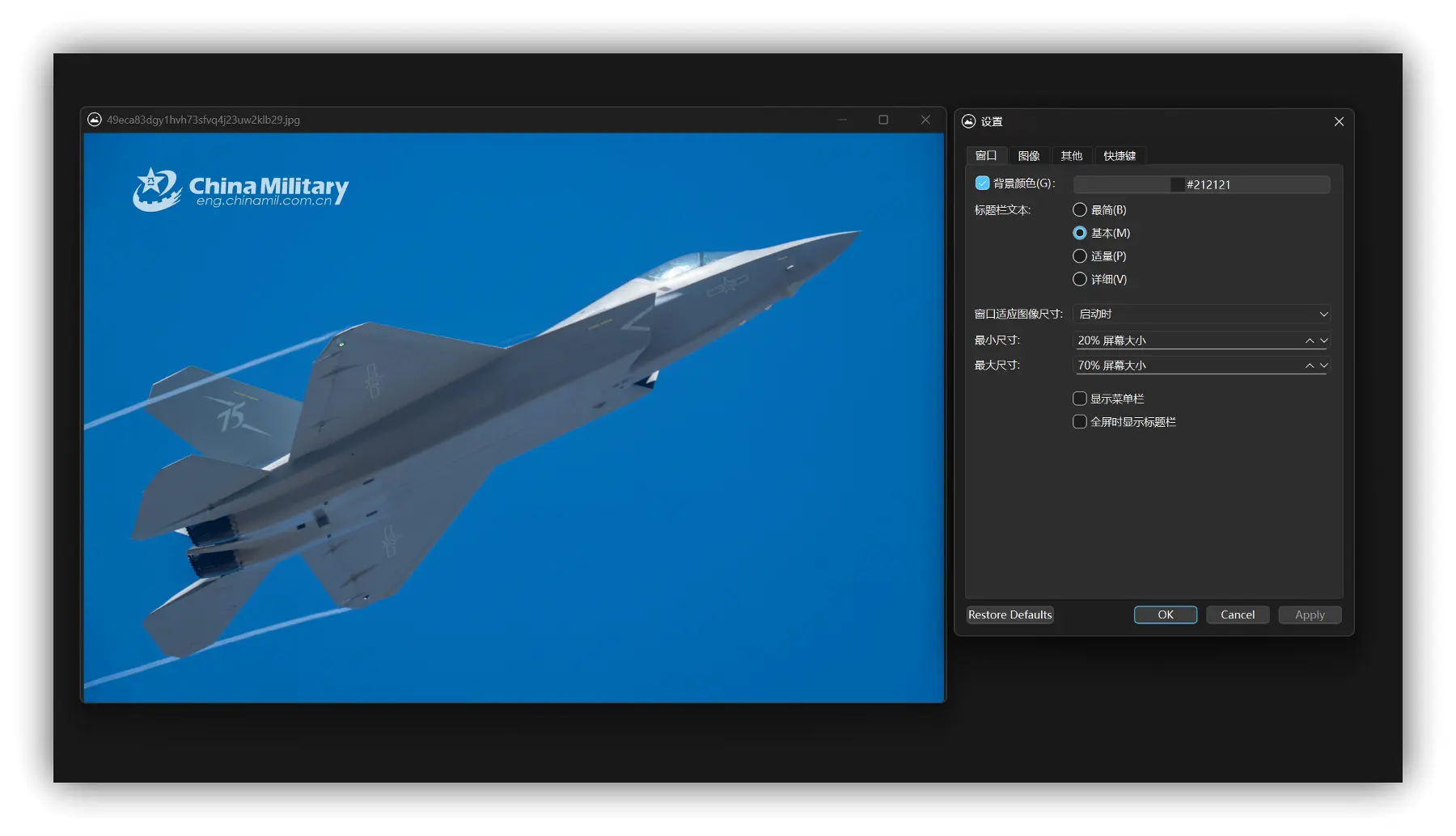This screenshot has width=1456, height=836.
Task: Open the #212121 background color picker
Action: pos(1201,184)
